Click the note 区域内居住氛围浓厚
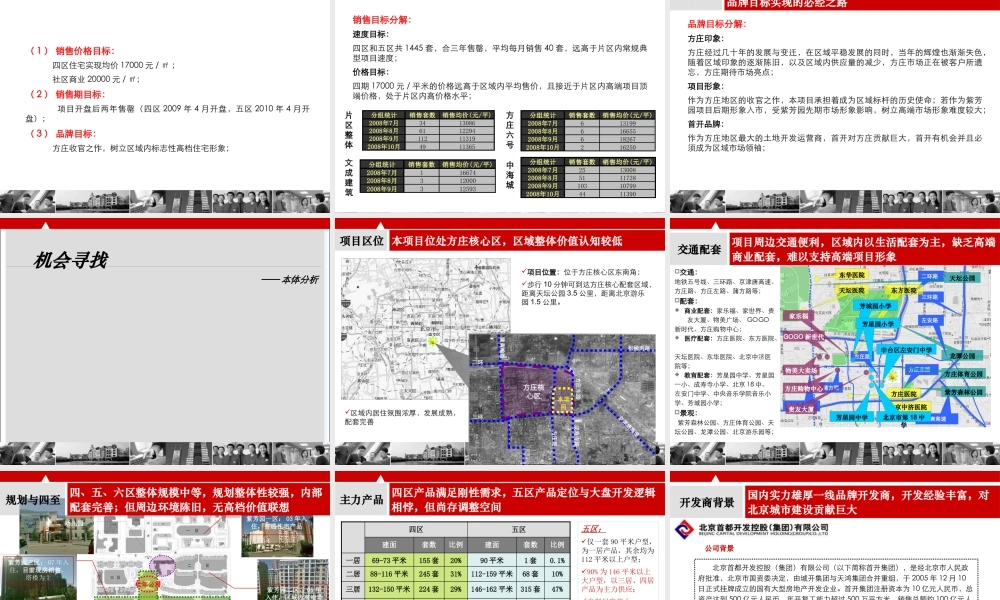 (x=400, y=417)
